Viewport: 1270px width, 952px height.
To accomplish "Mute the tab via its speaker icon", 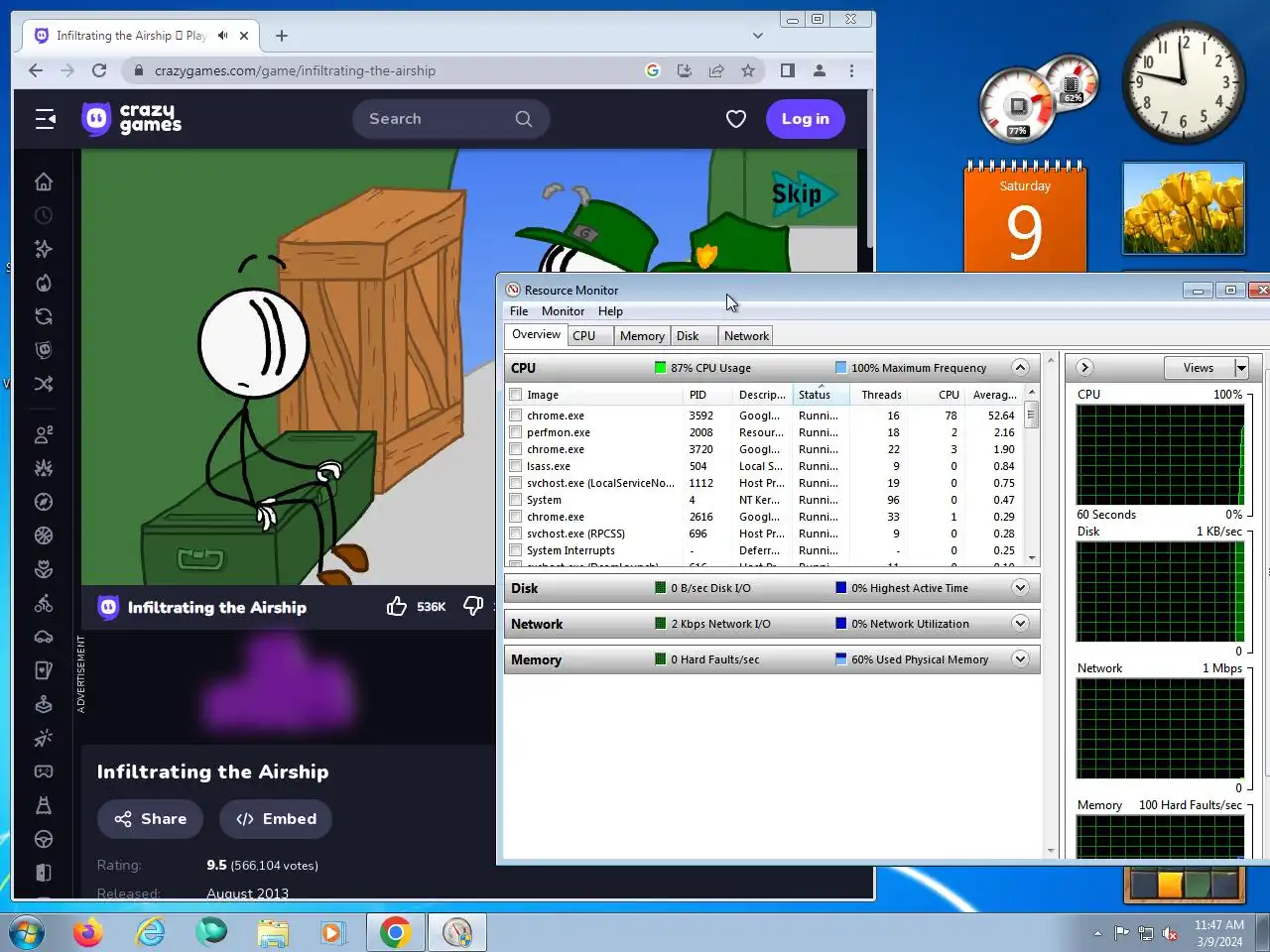I will click(x=223, y=36).
